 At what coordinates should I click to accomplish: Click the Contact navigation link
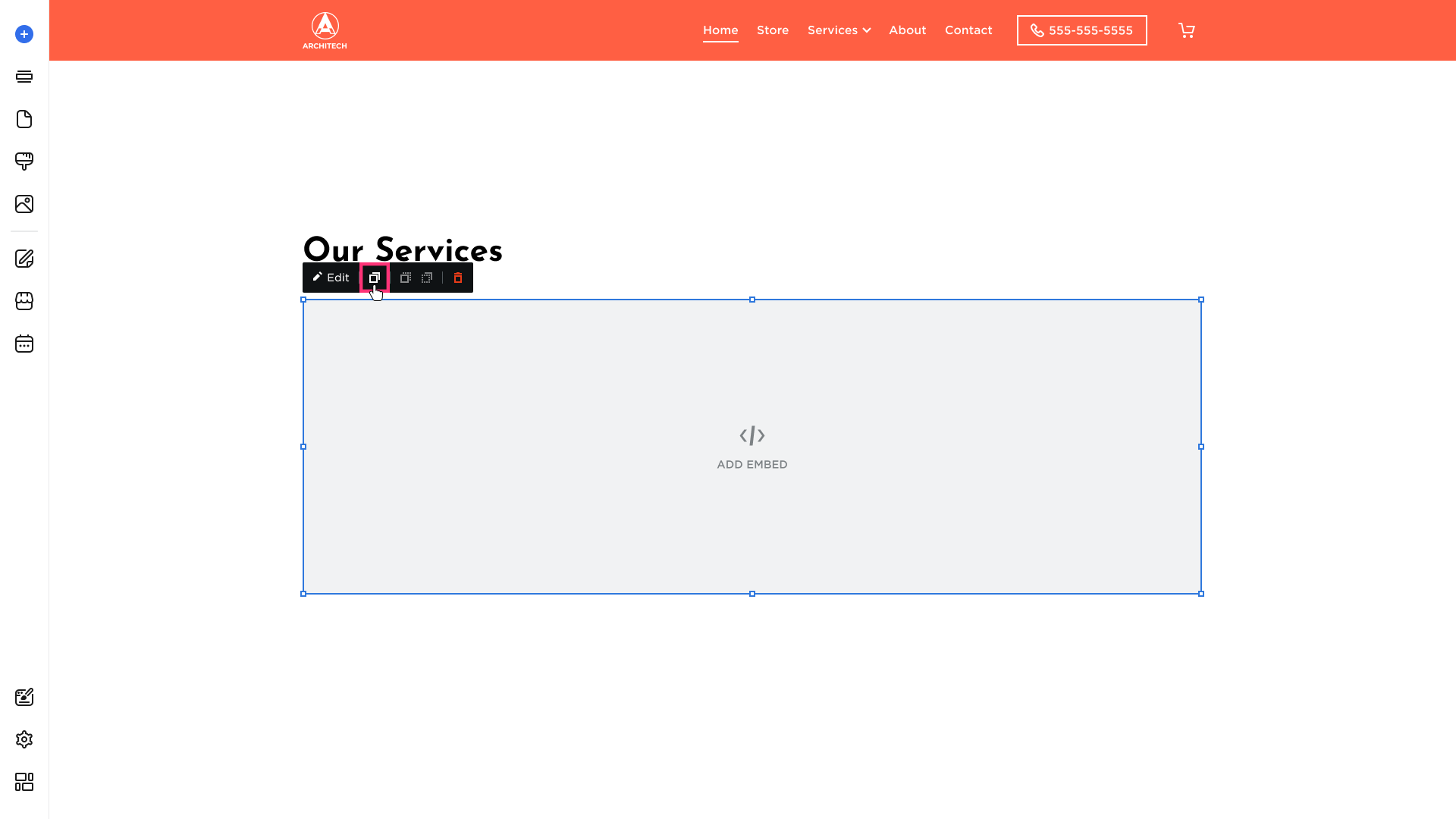click(x=968, y=30)
